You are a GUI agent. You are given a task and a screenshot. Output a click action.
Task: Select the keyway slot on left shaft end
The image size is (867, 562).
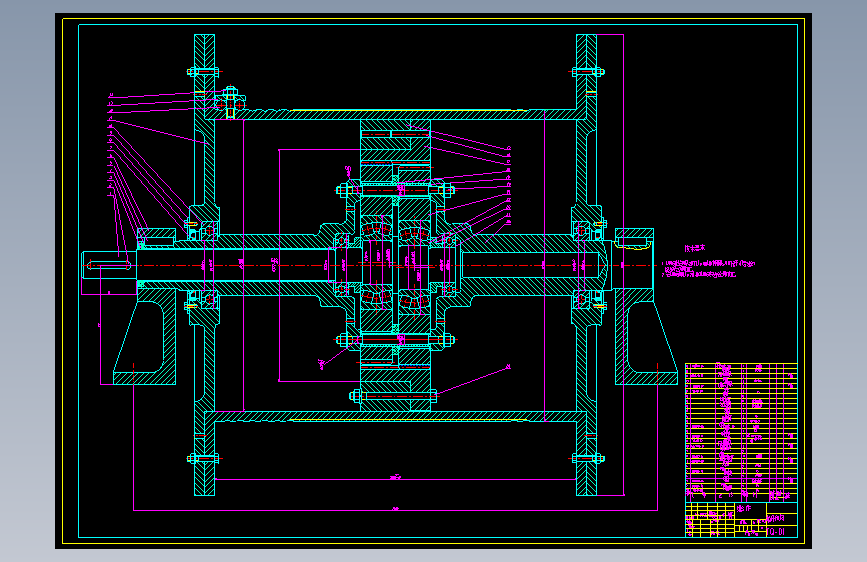point(109,266)
